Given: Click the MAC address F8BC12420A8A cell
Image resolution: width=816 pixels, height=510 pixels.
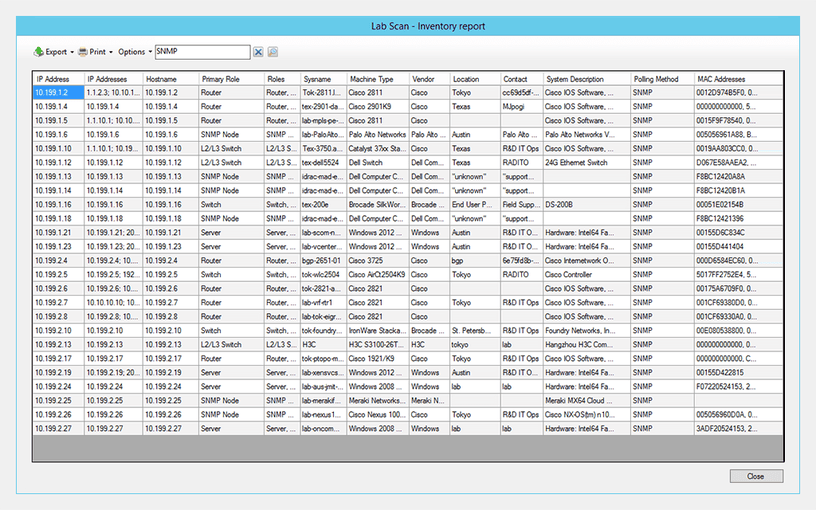Looking at the screenshot, I should [738, 177].
